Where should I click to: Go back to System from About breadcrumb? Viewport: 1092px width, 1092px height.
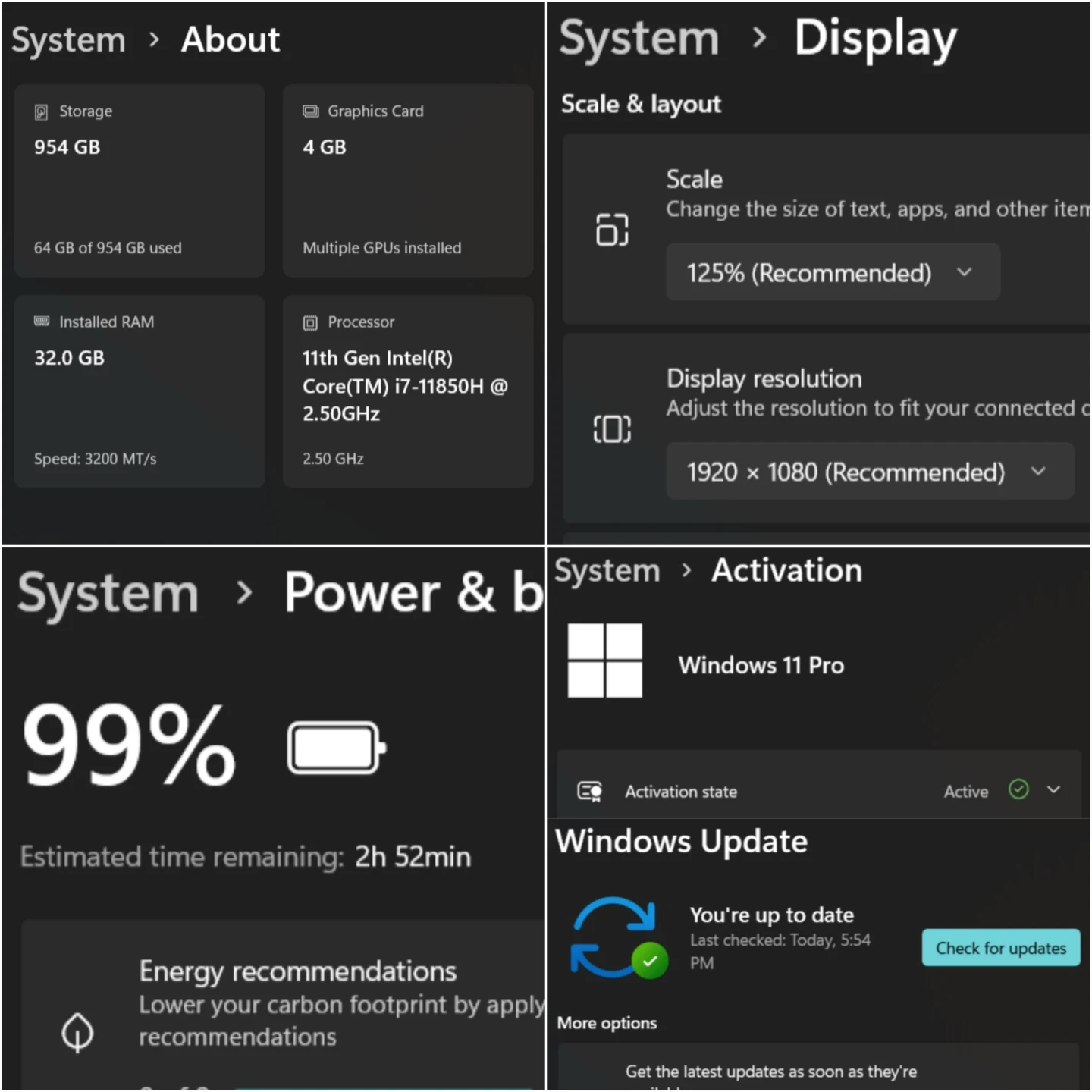[68, 39]
